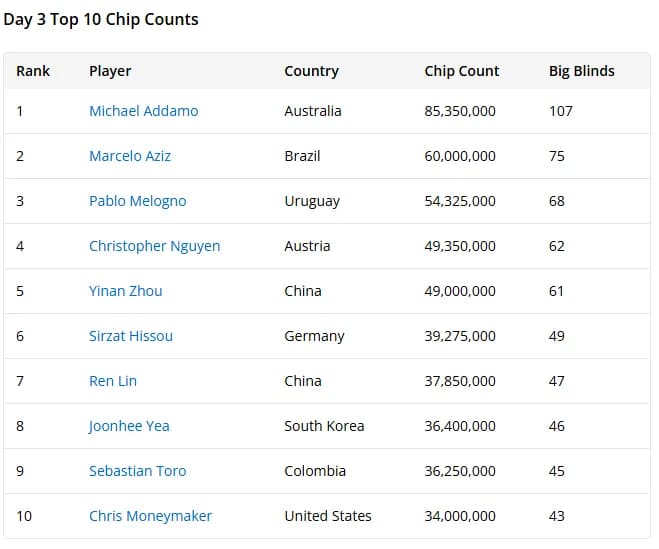Select the Day 3 Top 10 Chip Counts heading

101,19
